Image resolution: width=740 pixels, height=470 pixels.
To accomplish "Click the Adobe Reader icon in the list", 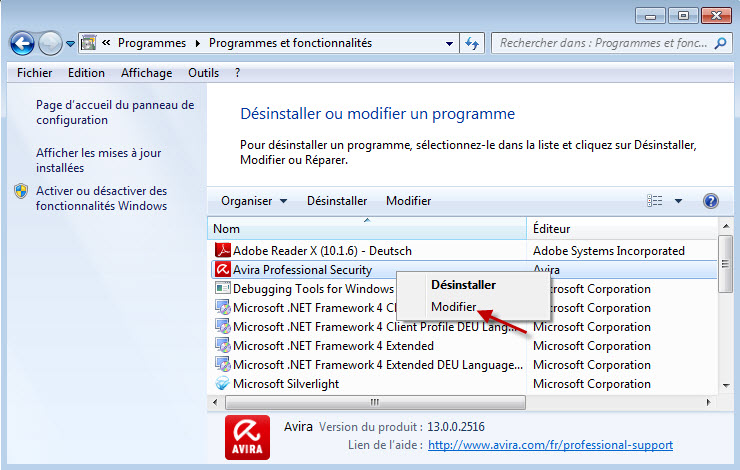I will pyautogui.click(x=222, y=250).
